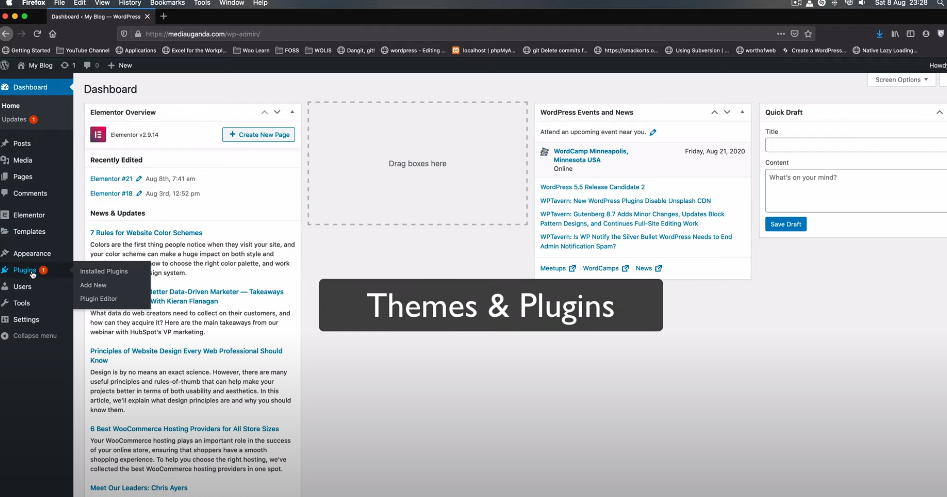
Task: Open WordPress 5.5 Release Candidate 2 link
Action: [592, 187]
